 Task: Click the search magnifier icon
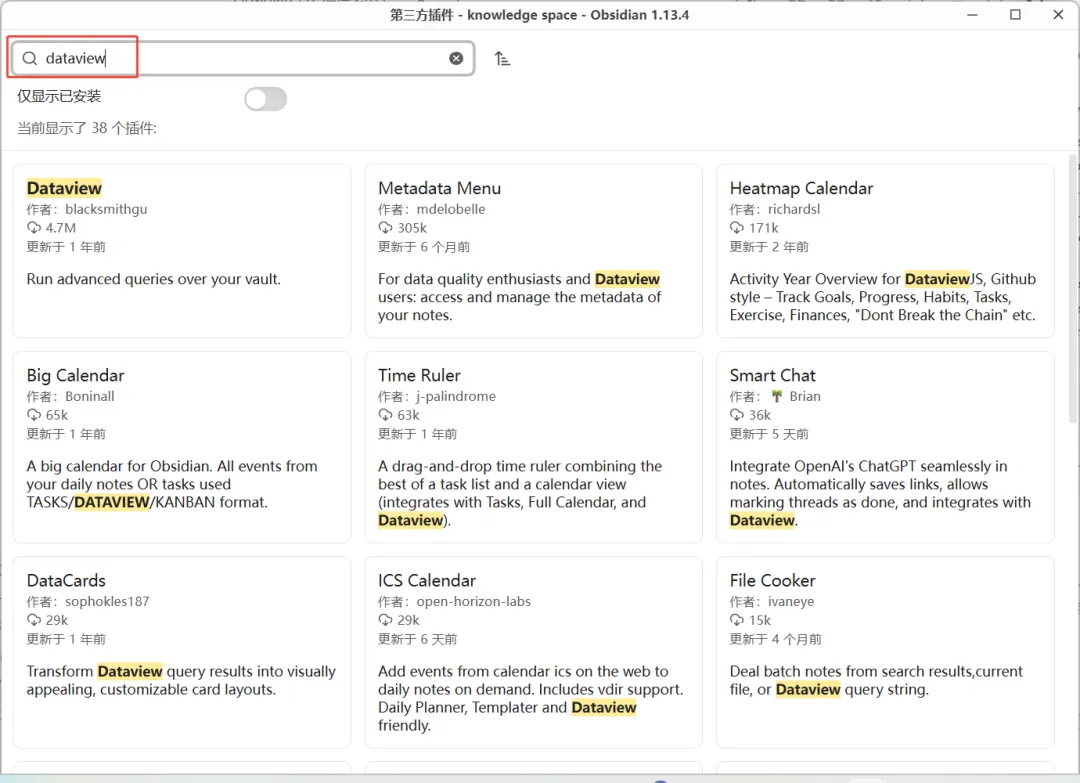click(x=30, y=59)
